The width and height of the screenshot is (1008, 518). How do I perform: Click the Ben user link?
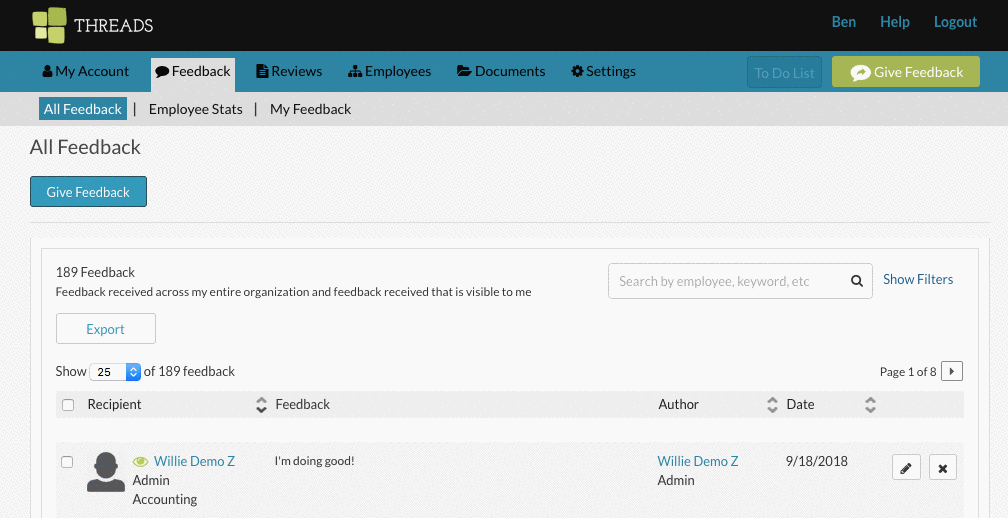[843, 22]
